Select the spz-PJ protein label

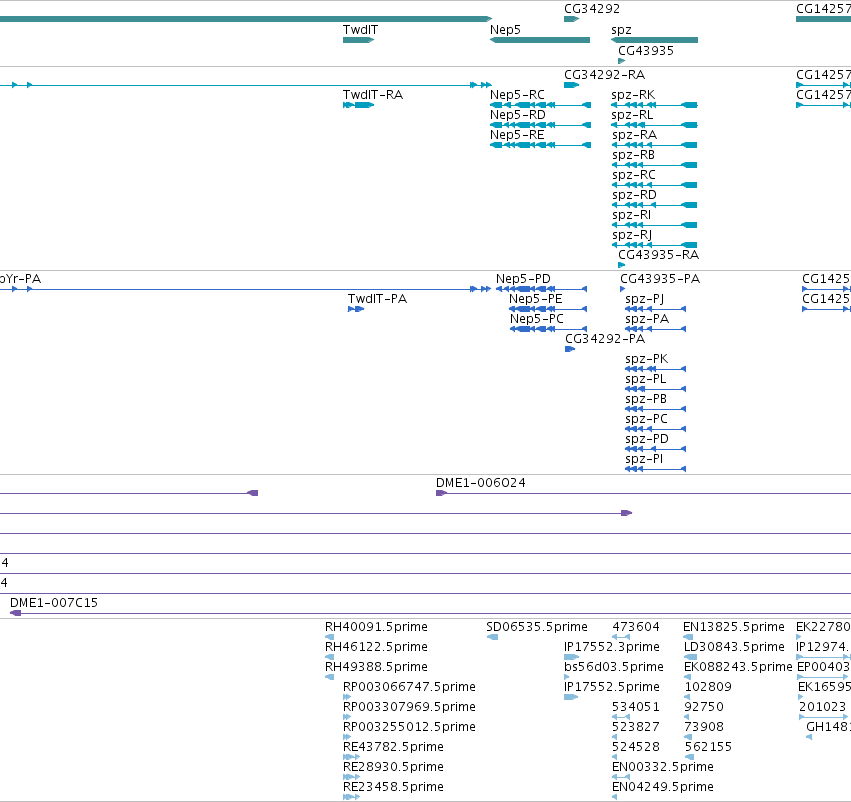coord(645,299)
